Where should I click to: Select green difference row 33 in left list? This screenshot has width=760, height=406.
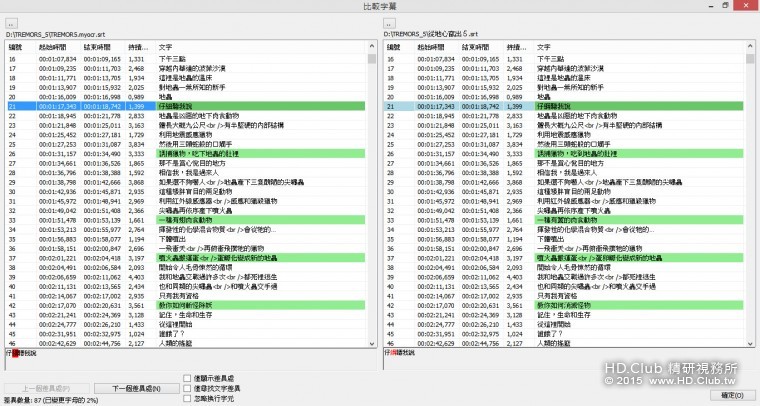[x=186, y=220]
